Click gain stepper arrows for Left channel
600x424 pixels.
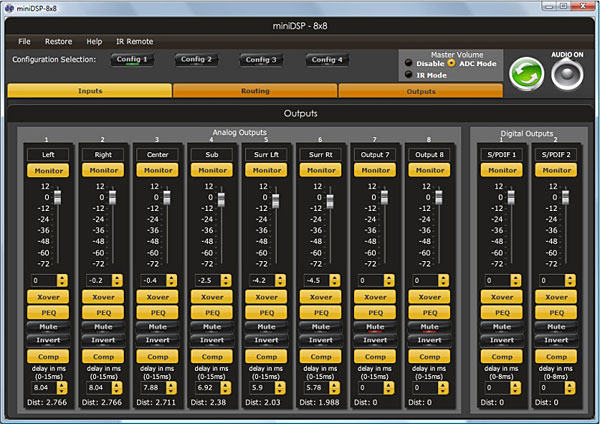click(x=62, y=280)
